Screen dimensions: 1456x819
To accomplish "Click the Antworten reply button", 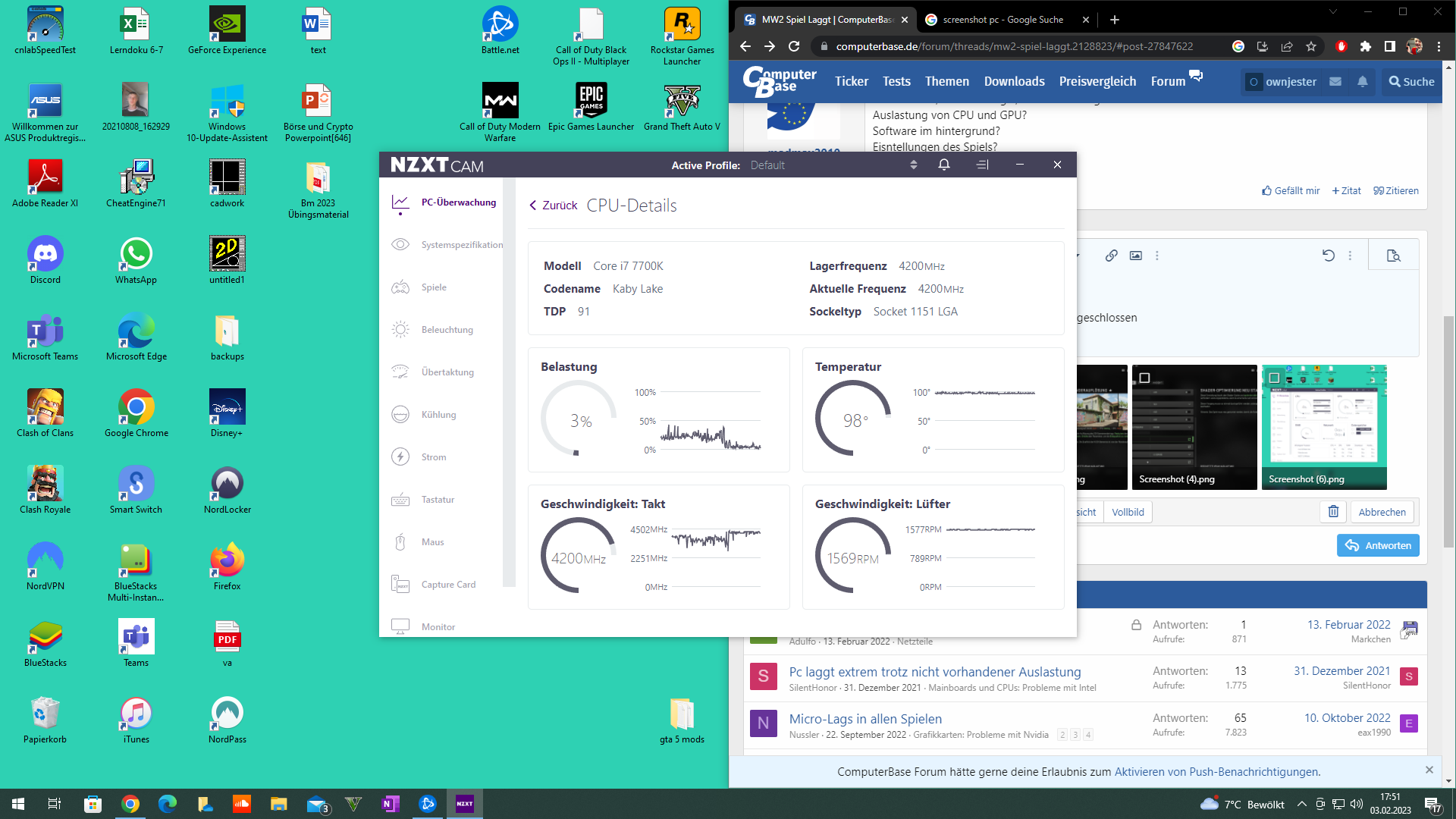I will pyautogui.click(x=1377, y=545).
